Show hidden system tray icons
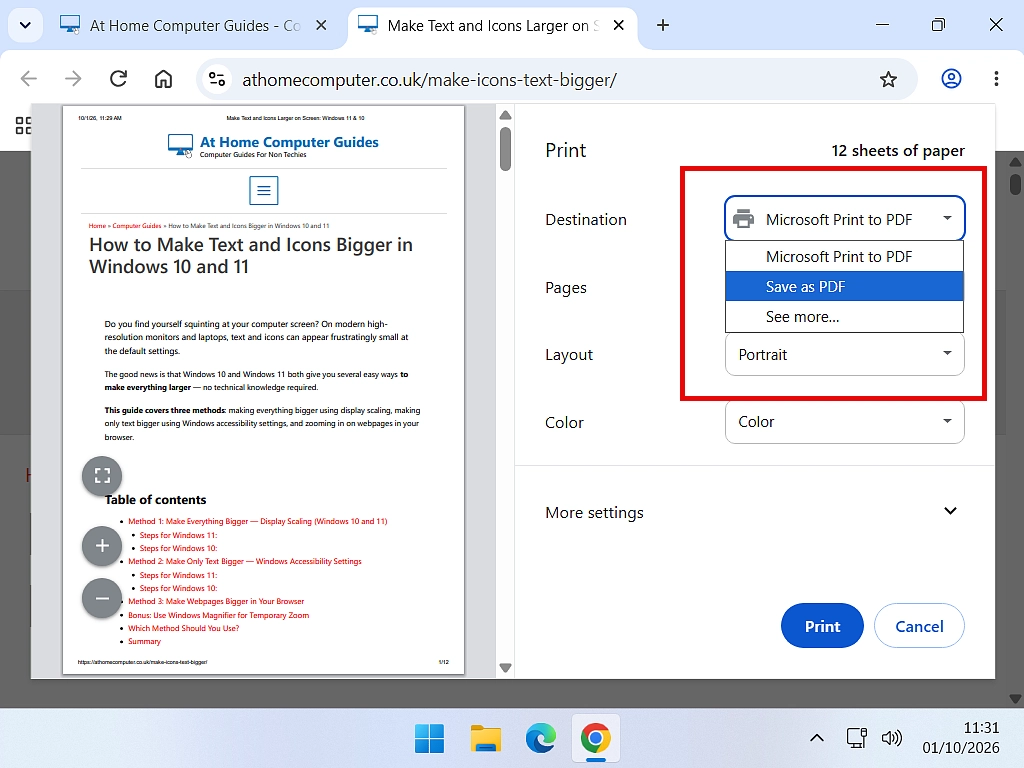Screen dimensions: 1024x768 [816, 739]
